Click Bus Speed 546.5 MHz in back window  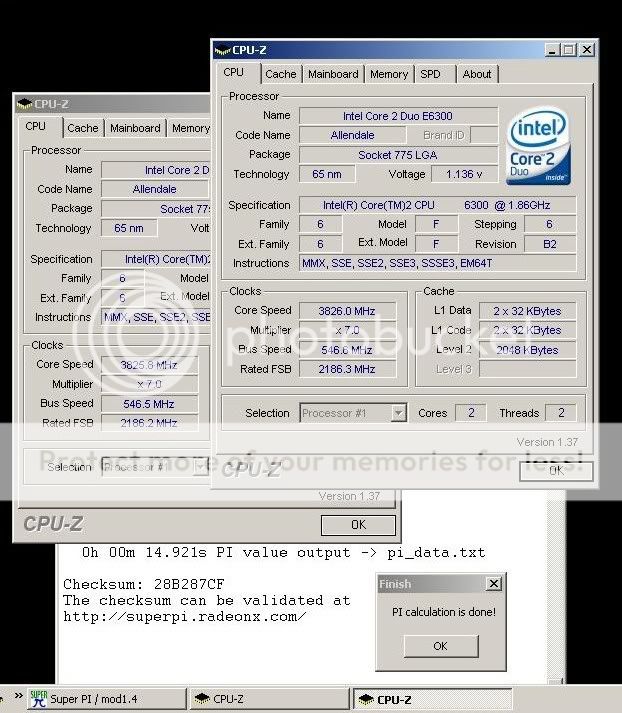click(x=149, y=404)
